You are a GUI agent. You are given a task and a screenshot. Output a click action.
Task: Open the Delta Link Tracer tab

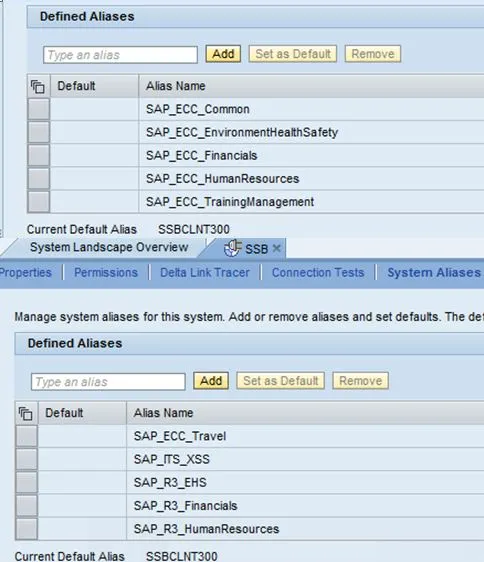coord(205,273)
